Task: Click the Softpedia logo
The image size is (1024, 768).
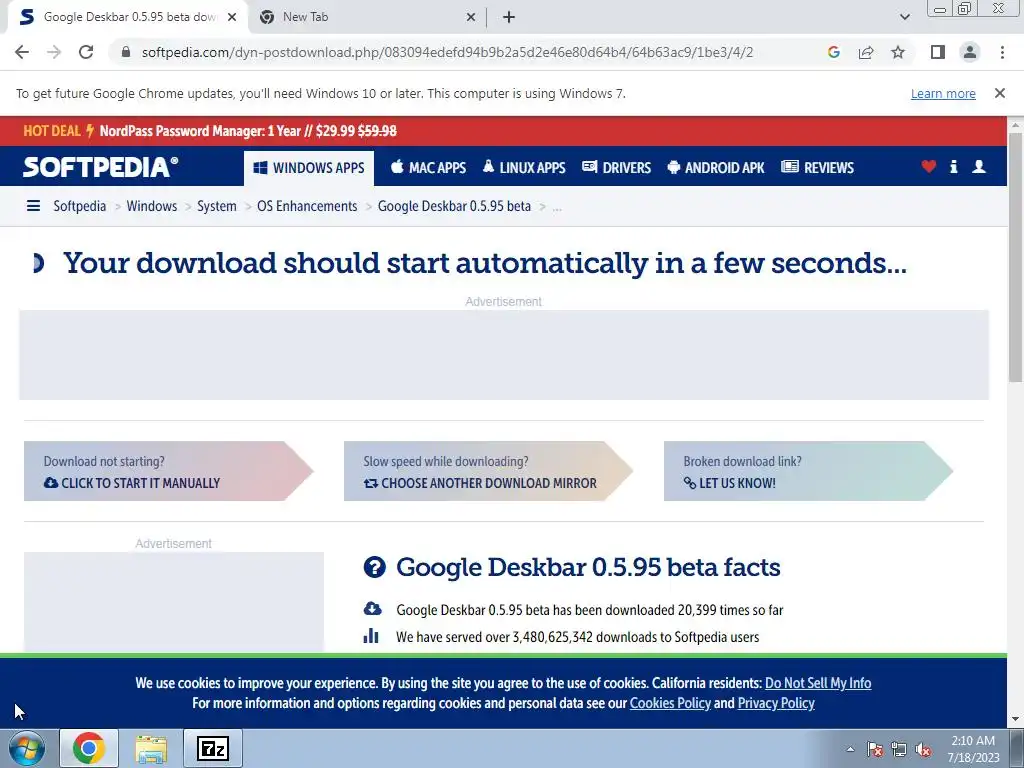Action: click(x=101, y=167)
